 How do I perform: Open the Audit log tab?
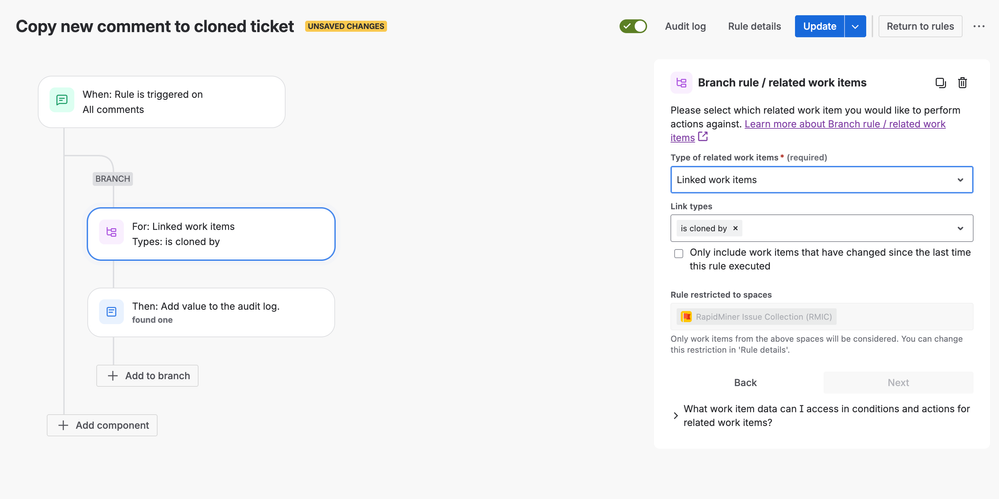coord(685,26)
